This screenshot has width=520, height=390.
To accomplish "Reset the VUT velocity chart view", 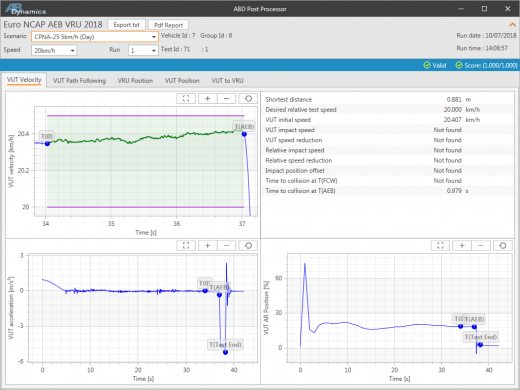I will pyautogui.click(x=248, y=98).
